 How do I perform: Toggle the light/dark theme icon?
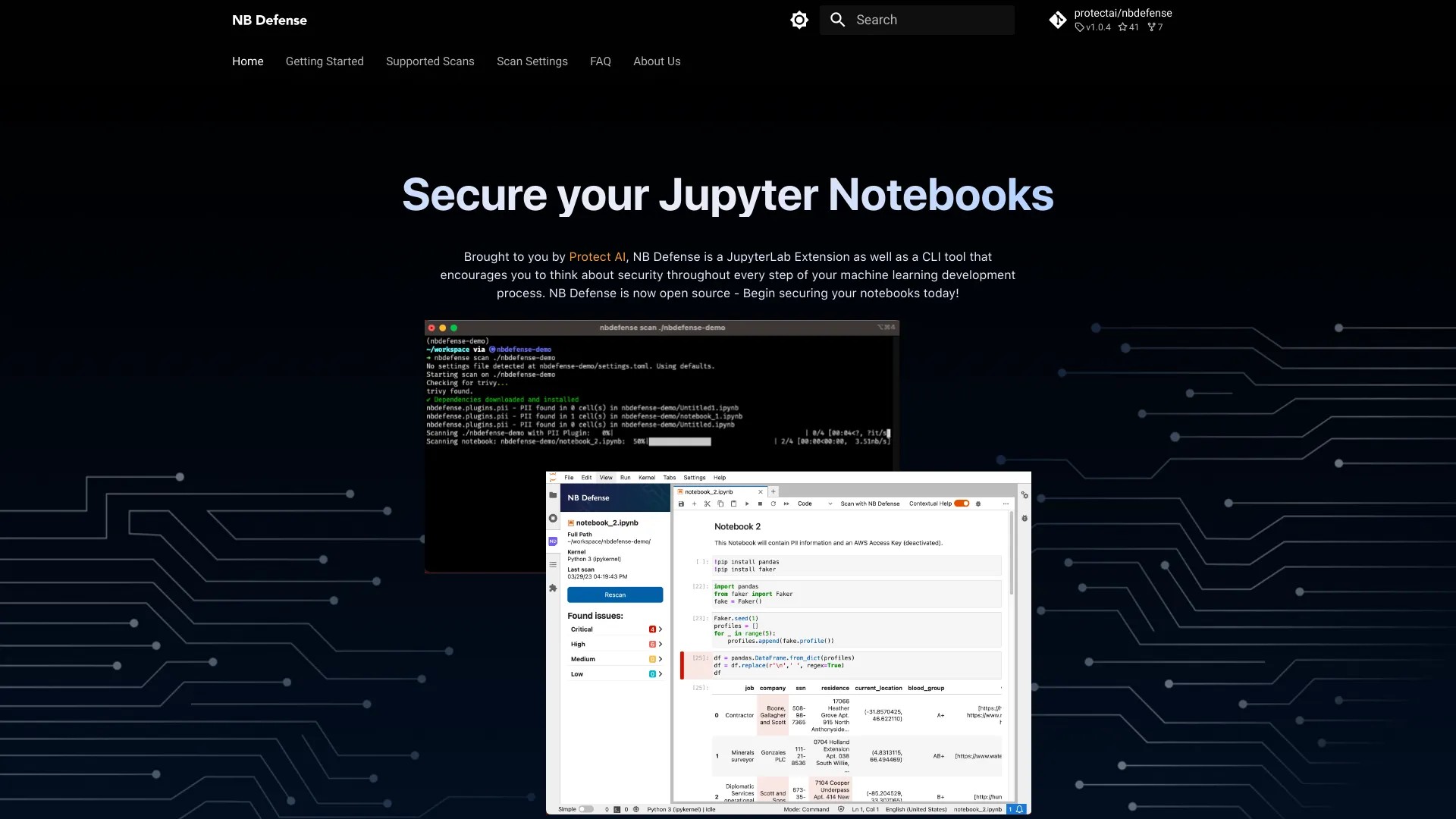(x=799, y=20)
